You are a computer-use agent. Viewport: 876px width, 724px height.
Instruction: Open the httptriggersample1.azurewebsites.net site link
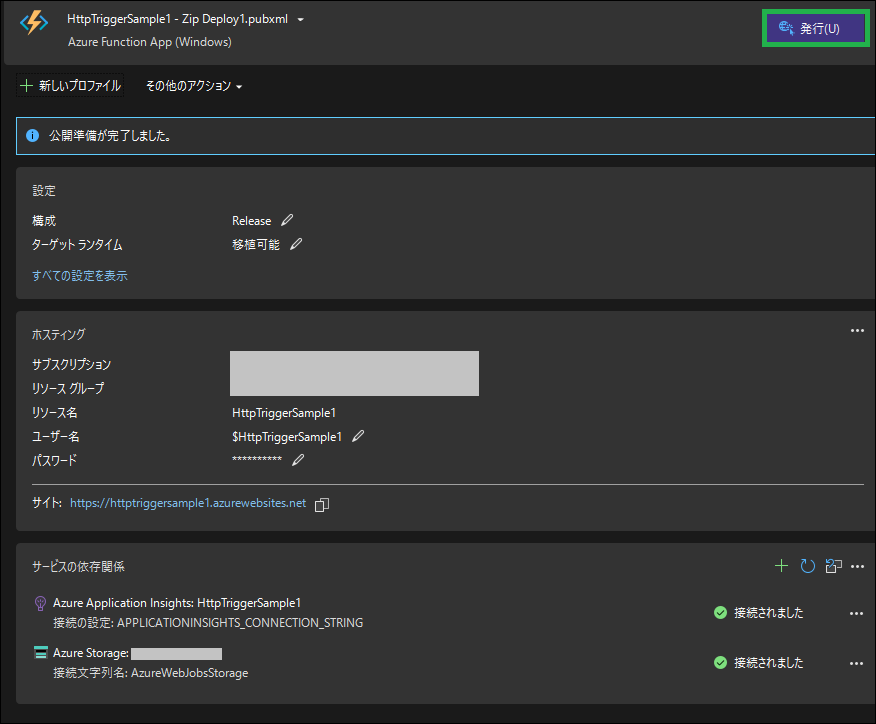188,503
